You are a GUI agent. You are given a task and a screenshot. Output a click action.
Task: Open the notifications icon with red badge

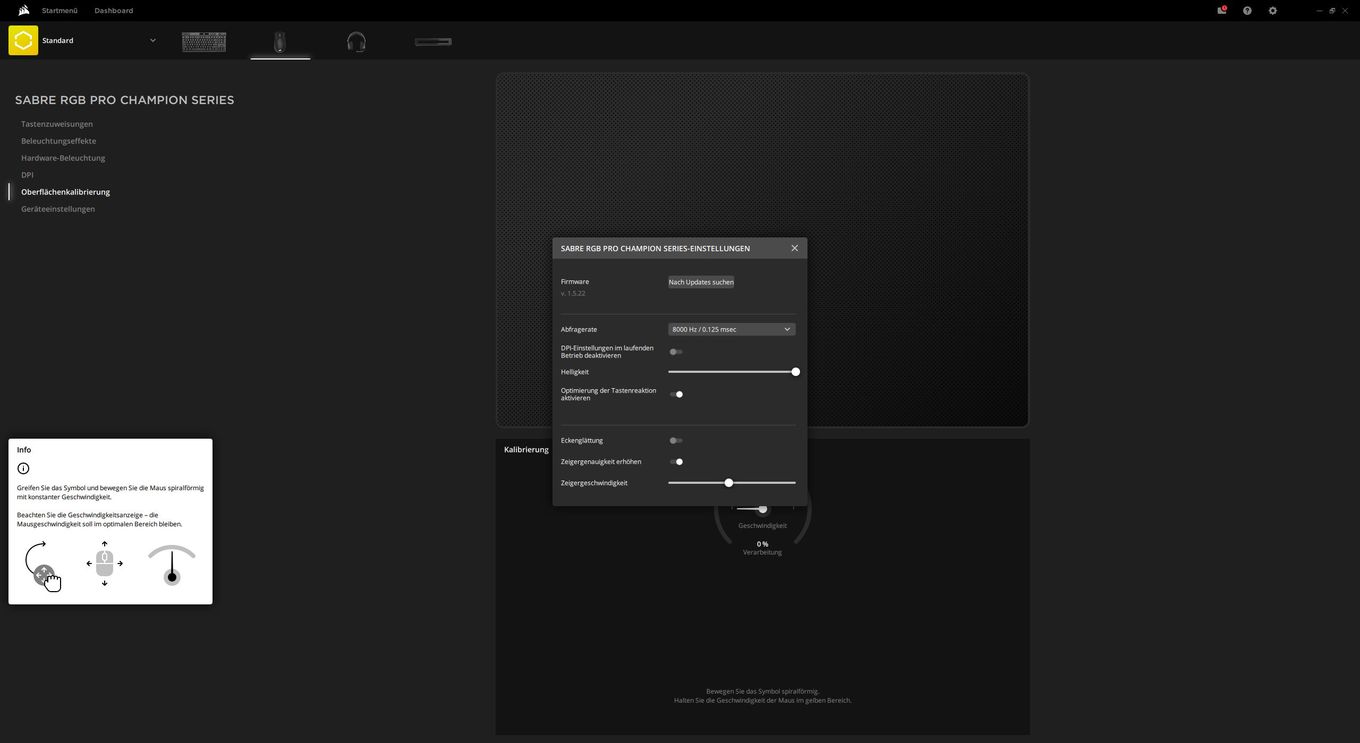tap(1221, 10)
